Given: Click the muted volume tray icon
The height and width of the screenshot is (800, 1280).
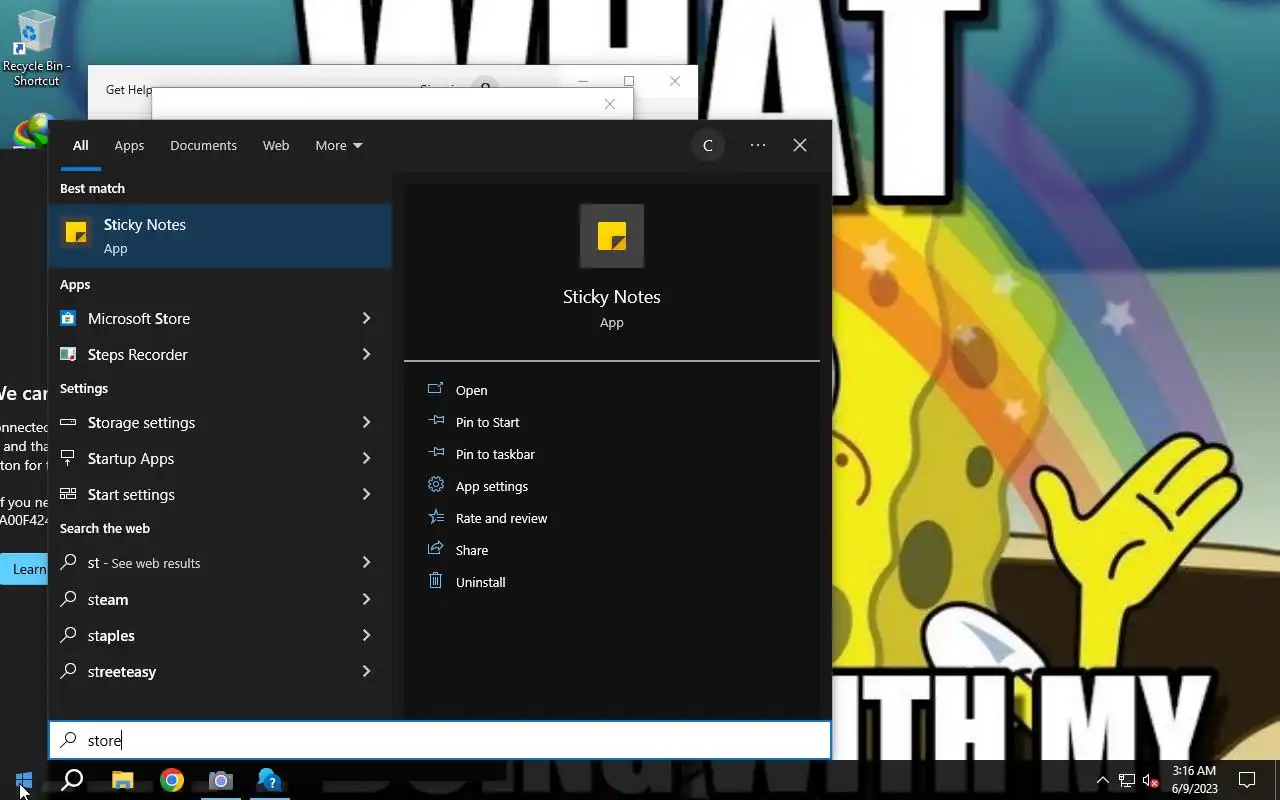Looking at the screenshot, I should [x=1151, y=780].
